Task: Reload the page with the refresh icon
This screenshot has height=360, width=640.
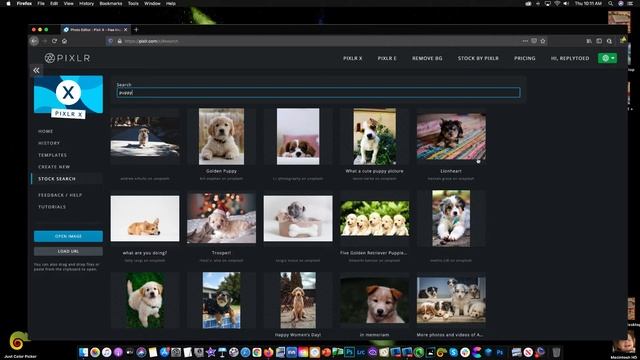Action: point(54,41)
